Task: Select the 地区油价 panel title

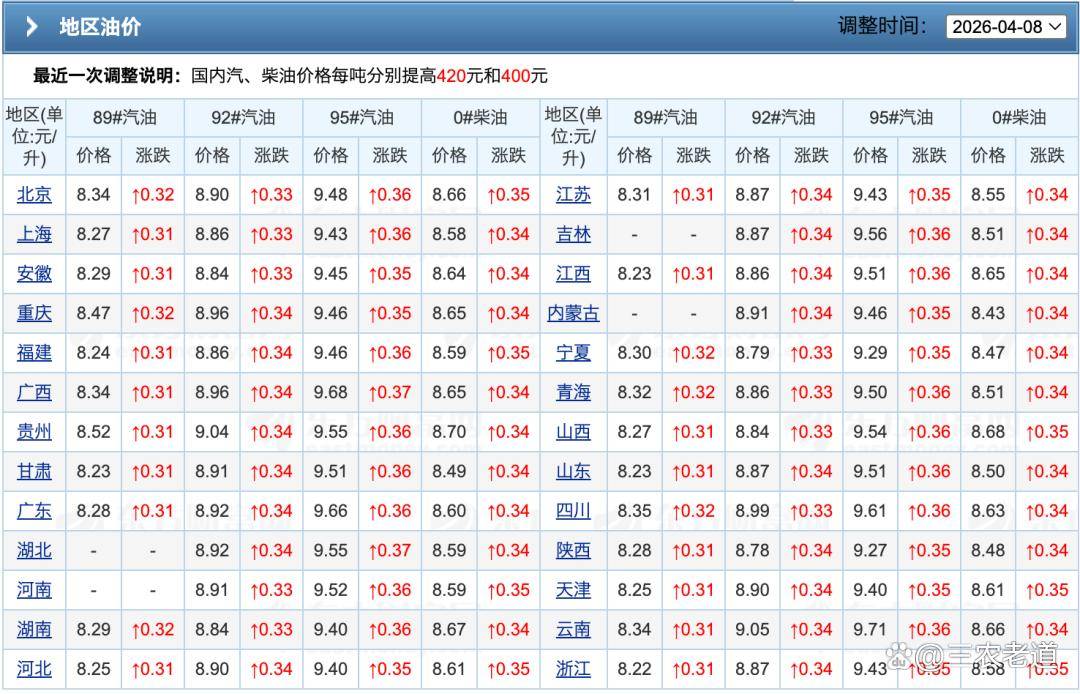Action: pos(101,27)
